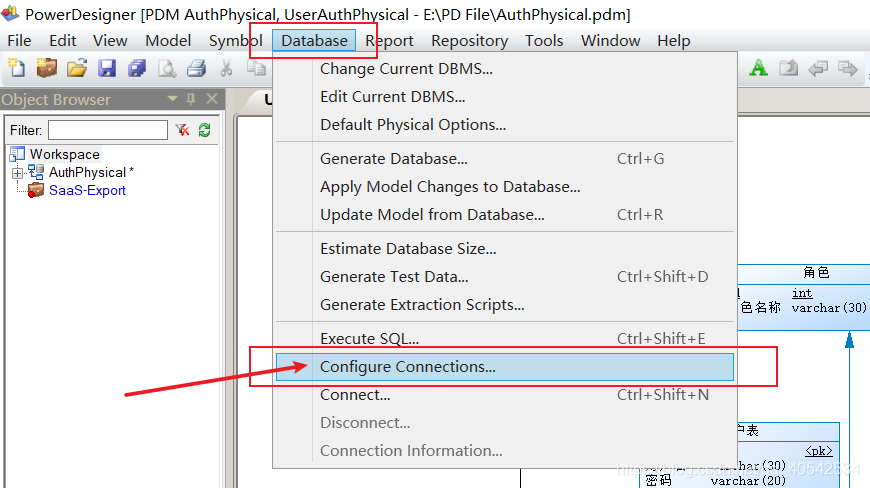Open the Model menu
The image size is (870, 488).
point(168,41)
